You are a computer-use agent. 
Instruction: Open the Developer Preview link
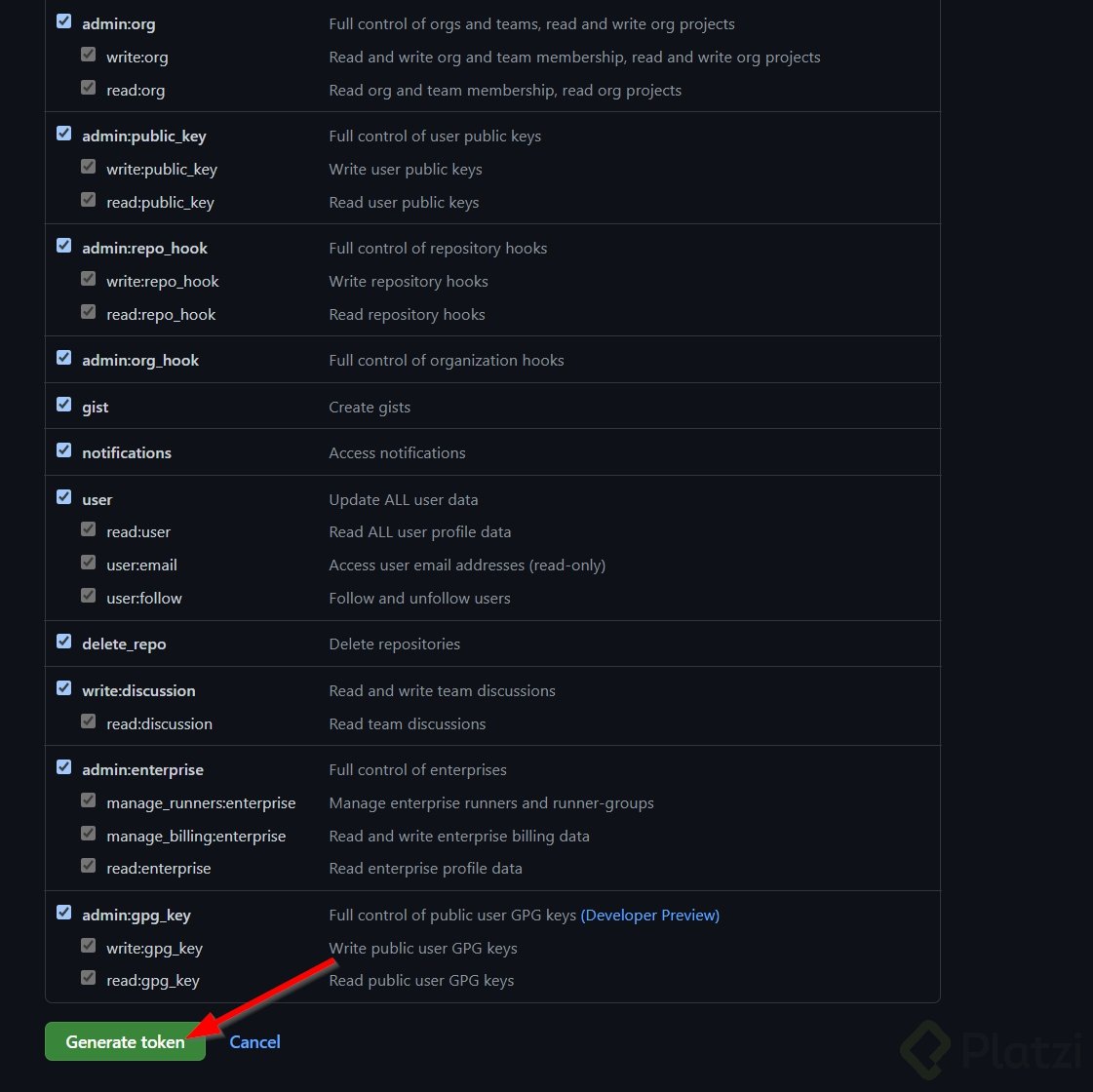[649, 915]
